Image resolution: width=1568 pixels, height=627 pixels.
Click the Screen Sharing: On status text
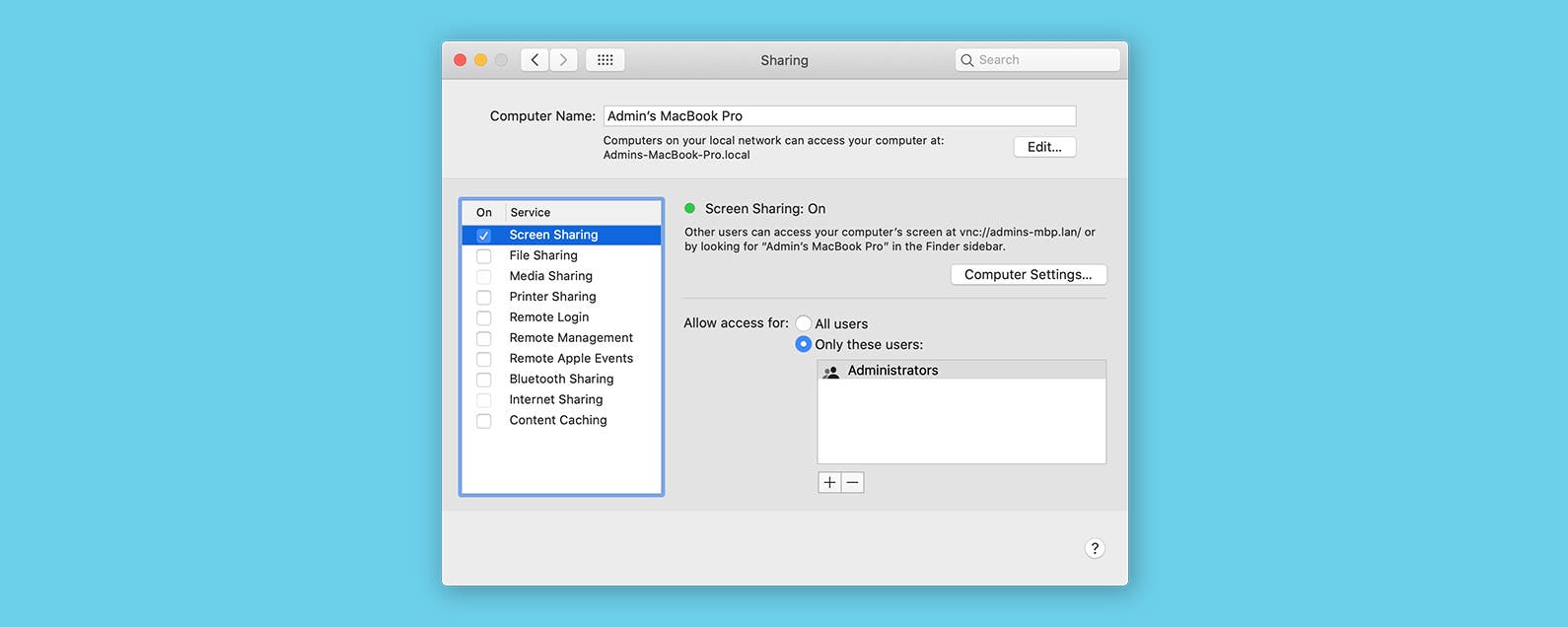(765, 209)
